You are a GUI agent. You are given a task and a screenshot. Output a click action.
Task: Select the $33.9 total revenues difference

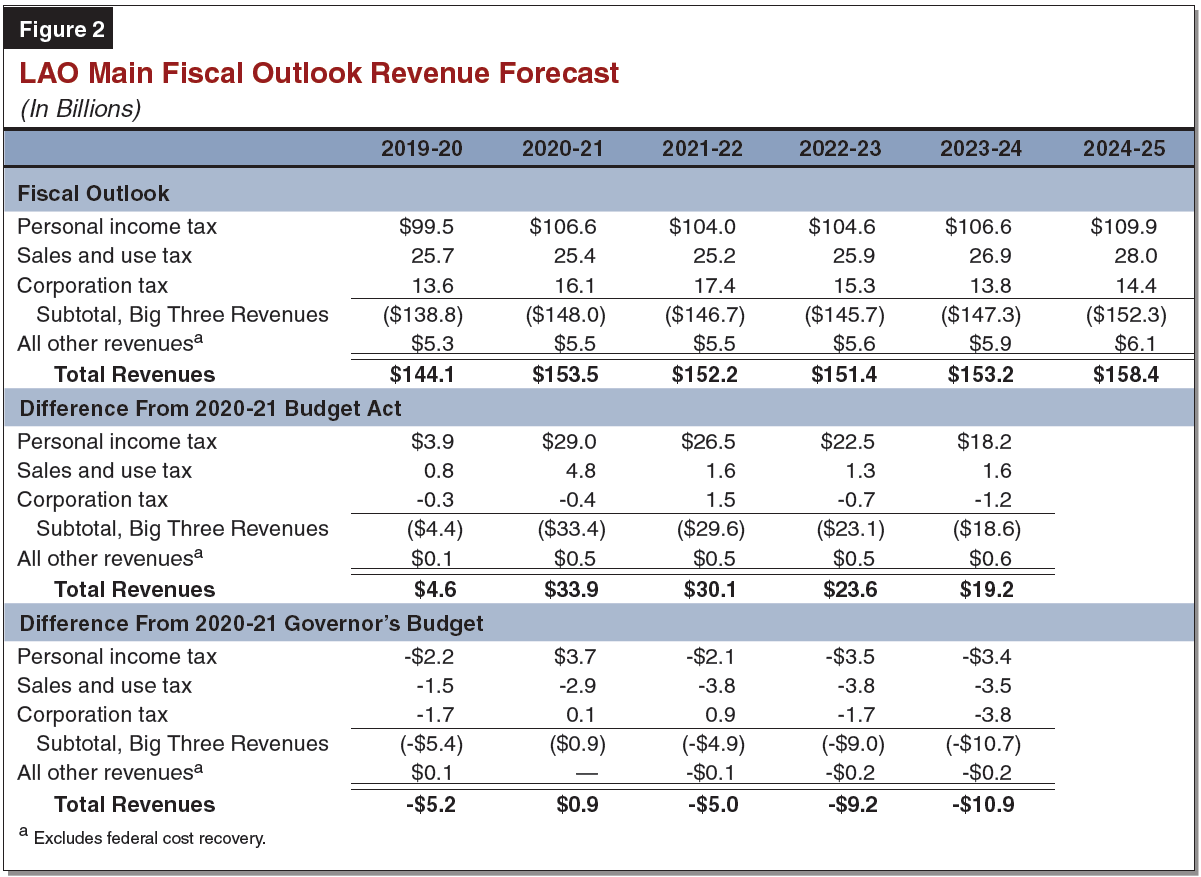coord(571,590)
